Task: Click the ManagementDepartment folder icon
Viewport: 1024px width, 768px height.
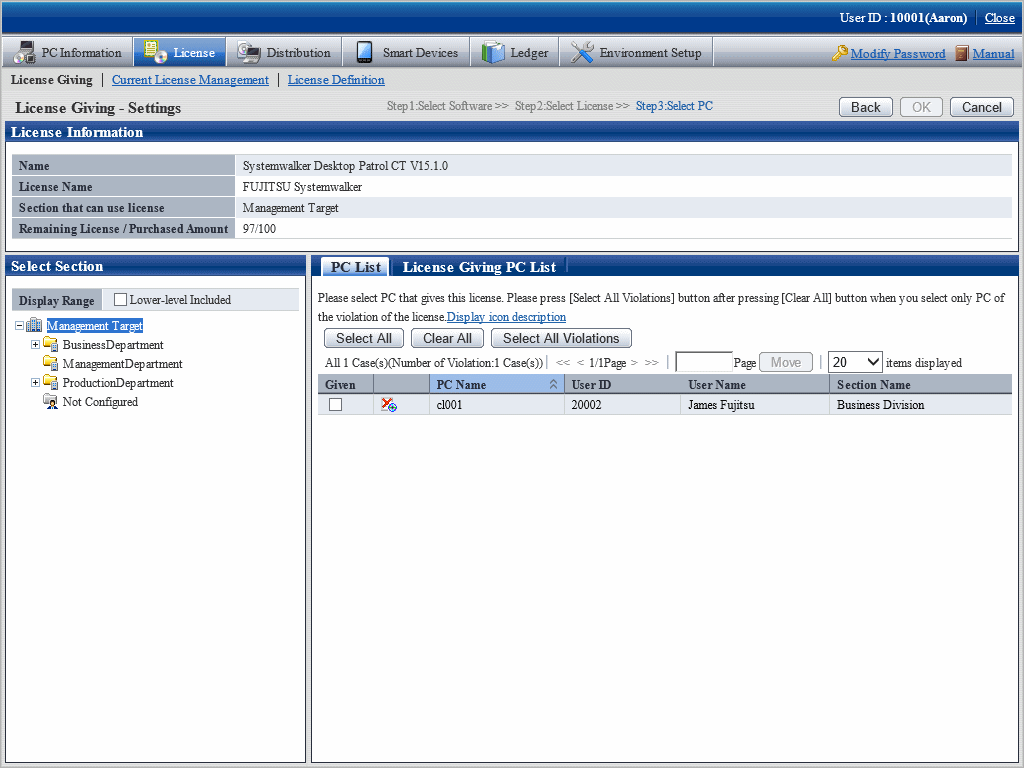Action: click(x=51, y=363)
